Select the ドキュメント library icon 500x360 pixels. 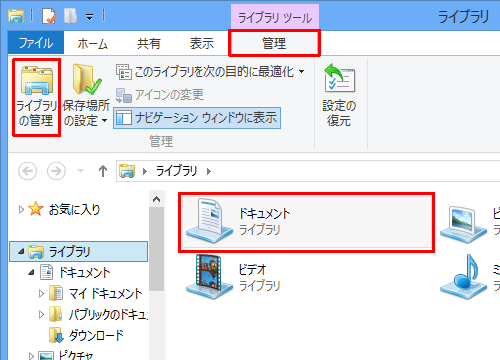coord(209,221)
